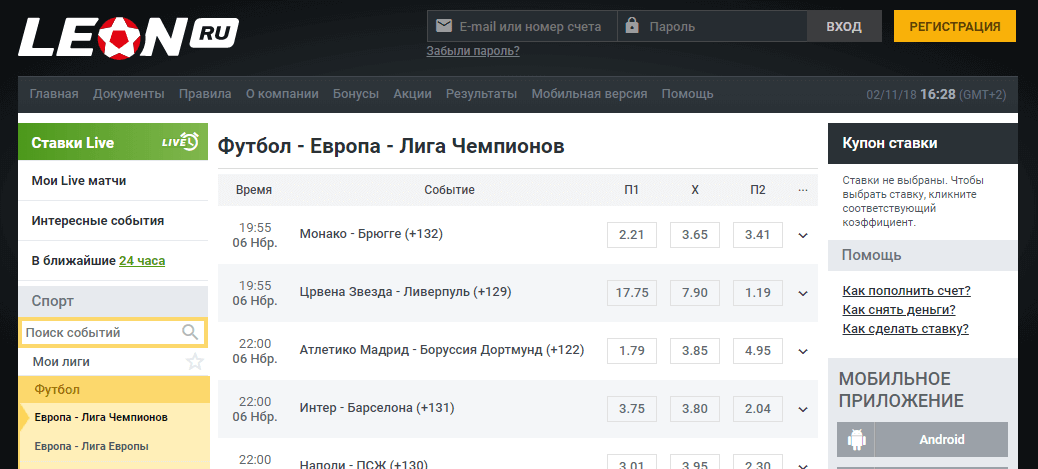This screenshot has width=1038, height=469.
Task: Pick draw odds 7.90 for Црвена Звезда - Ливерпуль
Action: (x=695, y=293)
